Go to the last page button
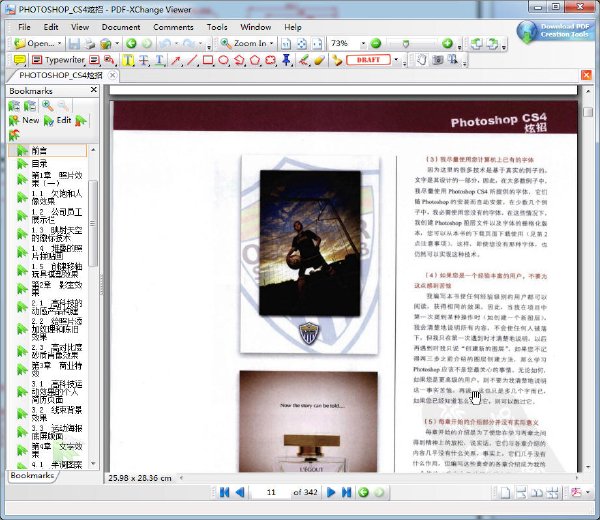 point(346,492)
